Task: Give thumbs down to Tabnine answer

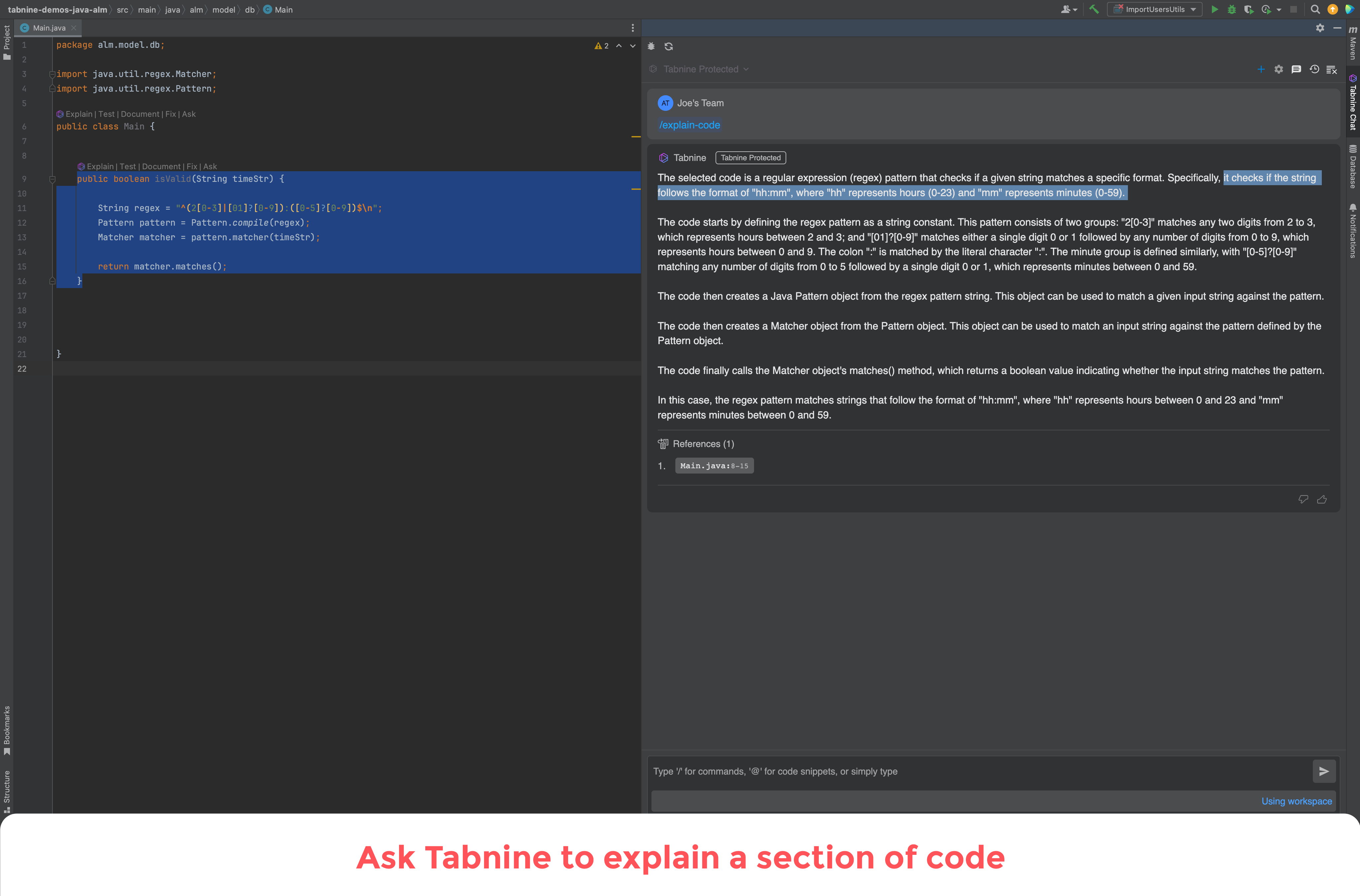Action: tap(1304, 499)
